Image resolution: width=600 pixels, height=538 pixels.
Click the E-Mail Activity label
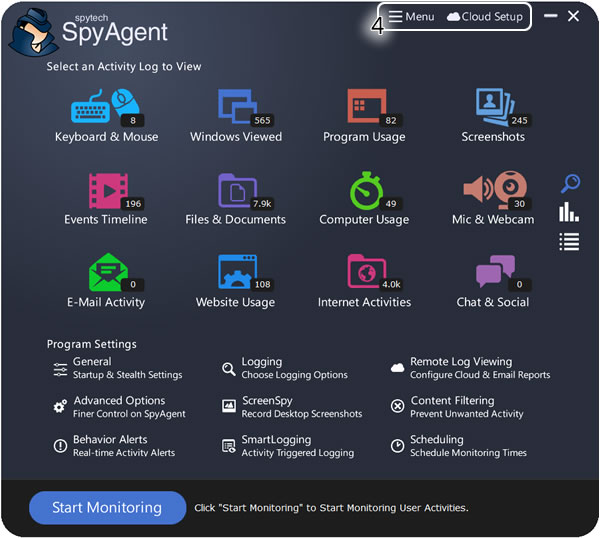[106, 303]
